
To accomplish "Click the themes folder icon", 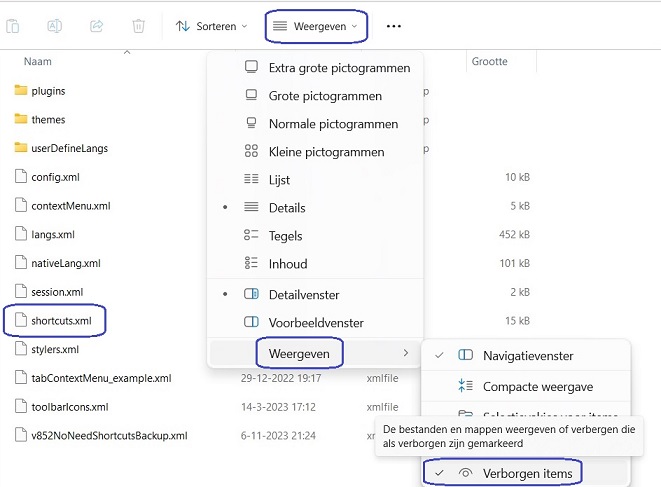I will point(22,120).
